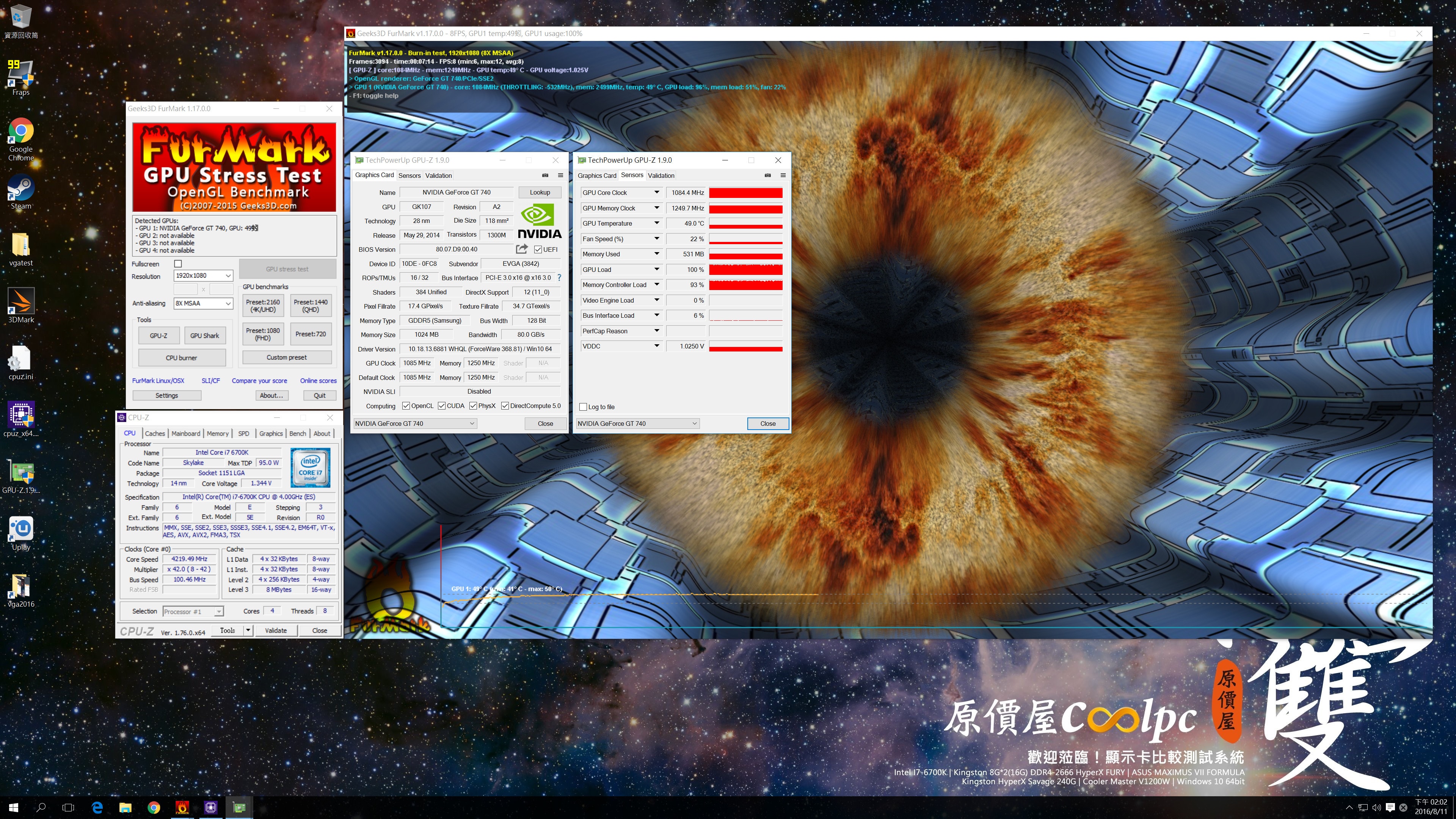
Task: Open Sensors tab in GPU-Z Graphics Card window
Action: (410, 176)
